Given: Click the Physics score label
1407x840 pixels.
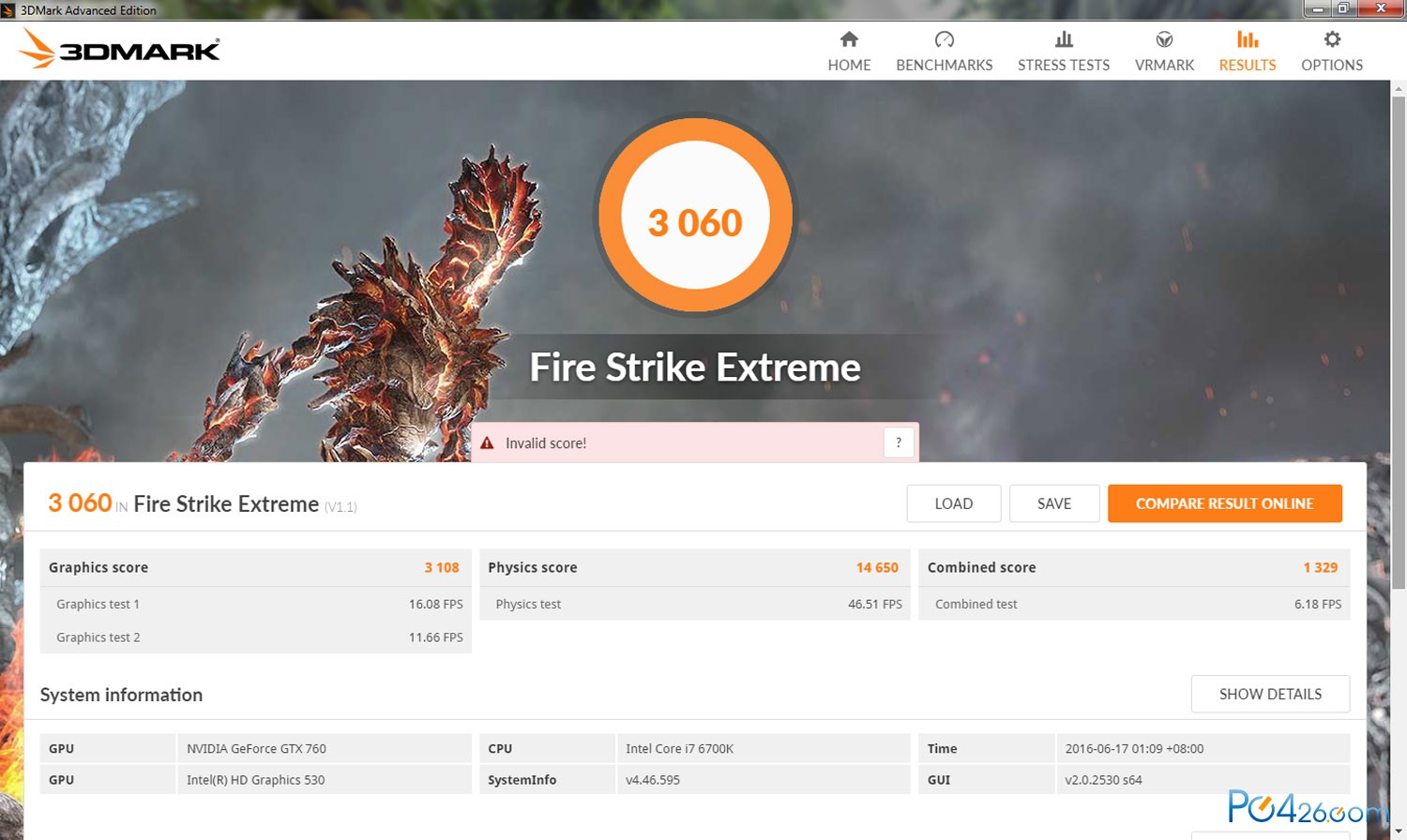Looking at the screenshot, I should tap(533, 567).
